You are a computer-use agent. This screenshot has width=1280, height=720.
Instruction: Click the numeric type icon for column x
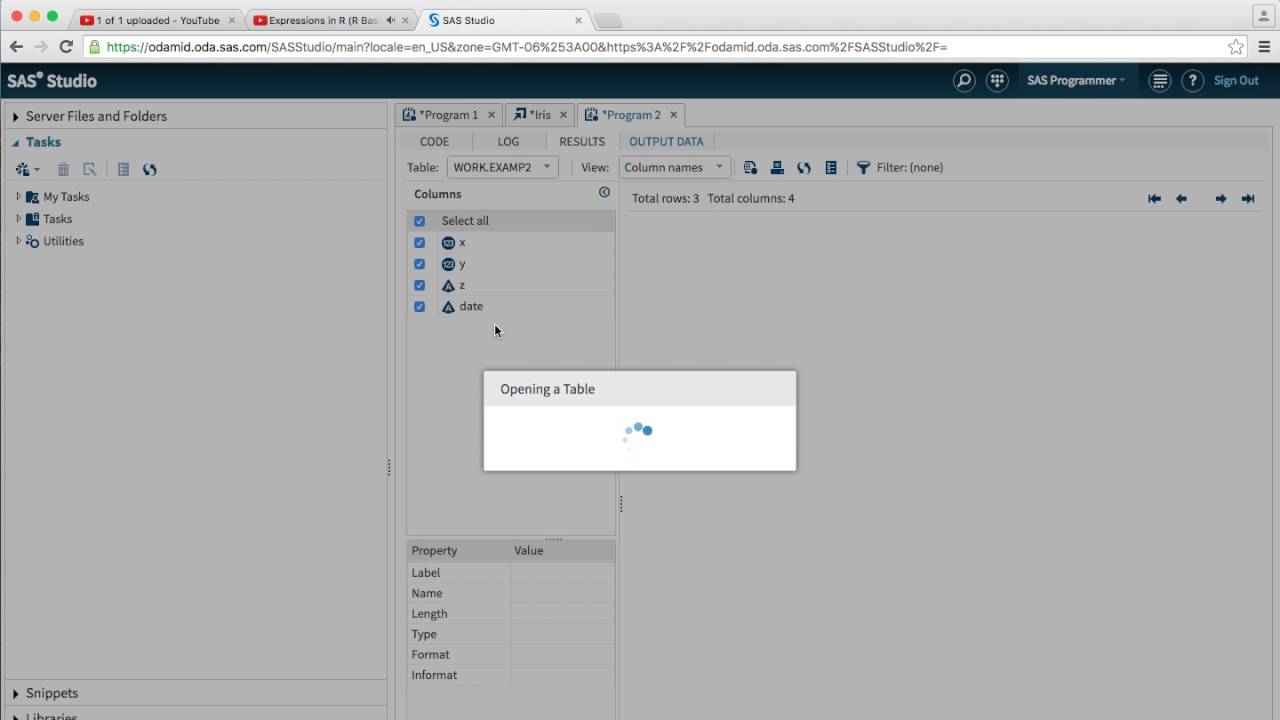[x=448, y=243]
